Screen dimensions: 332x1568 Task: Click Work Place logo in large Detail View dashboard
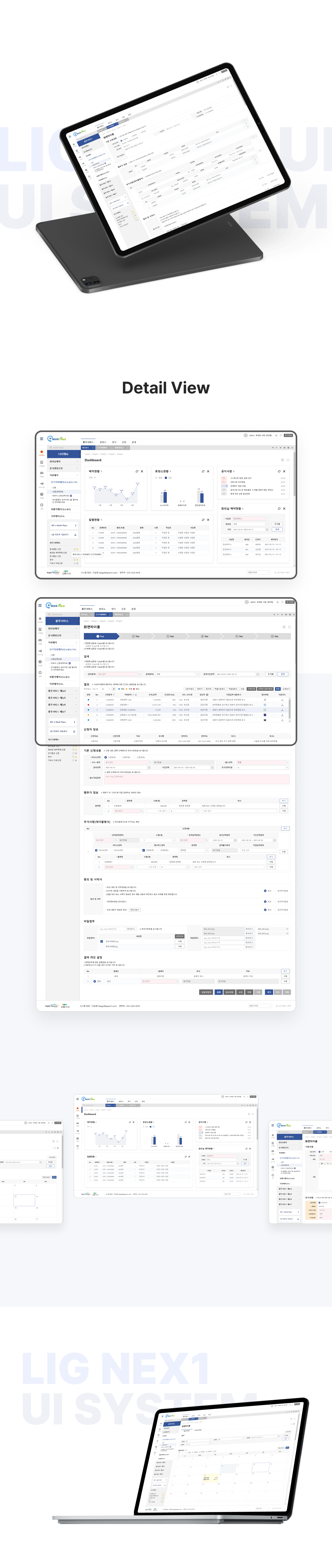[x=57, y=439]
